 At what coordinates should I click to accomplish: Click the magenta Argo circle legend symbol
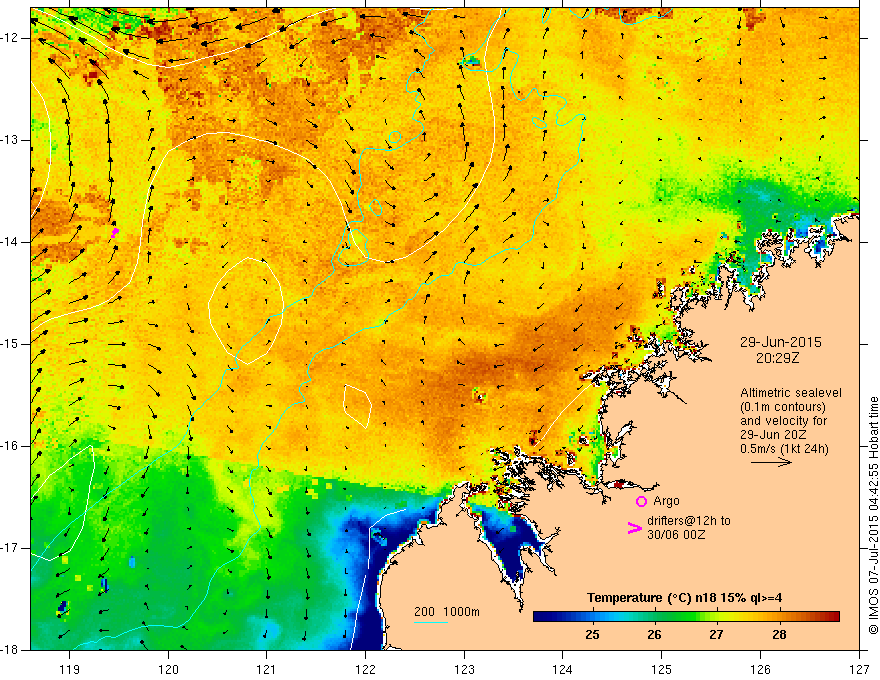point(641,502)
